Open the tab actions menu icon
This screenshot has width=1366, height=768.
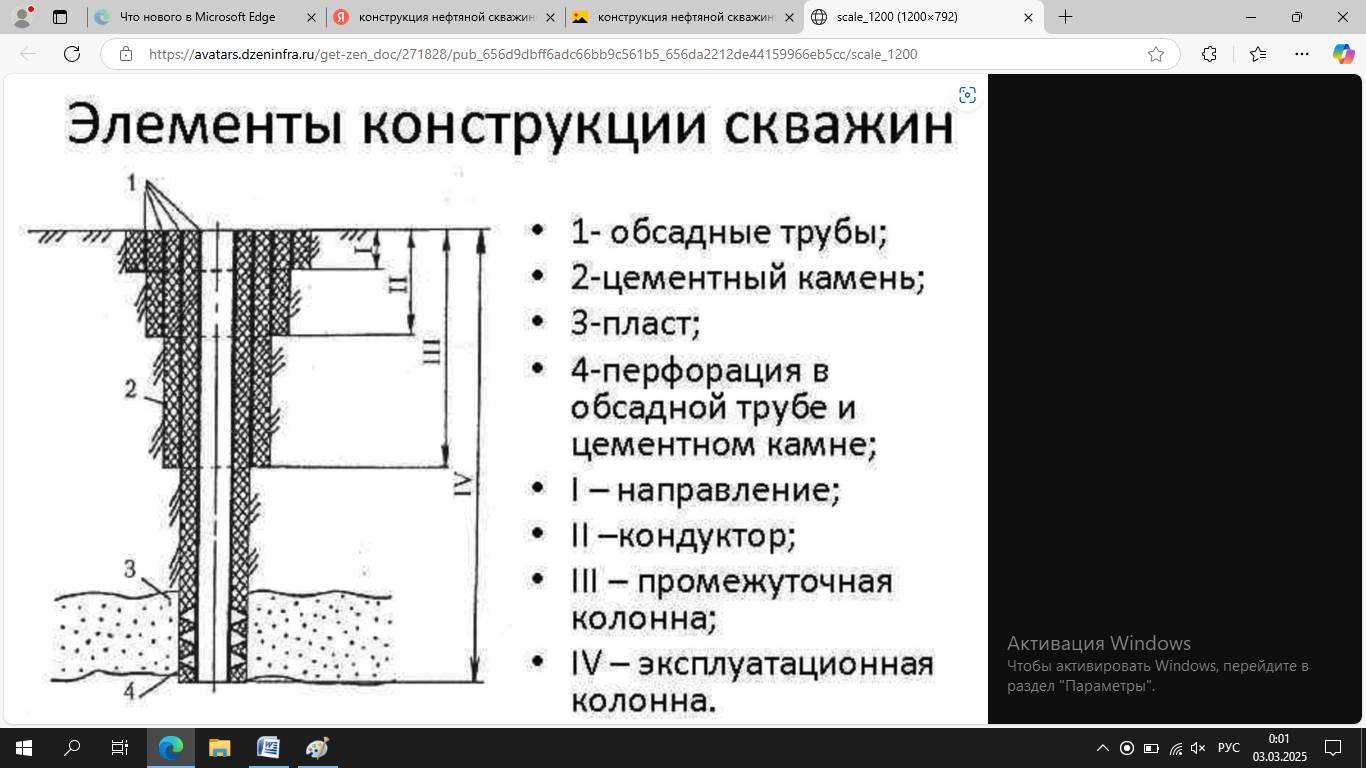(60, 17)
